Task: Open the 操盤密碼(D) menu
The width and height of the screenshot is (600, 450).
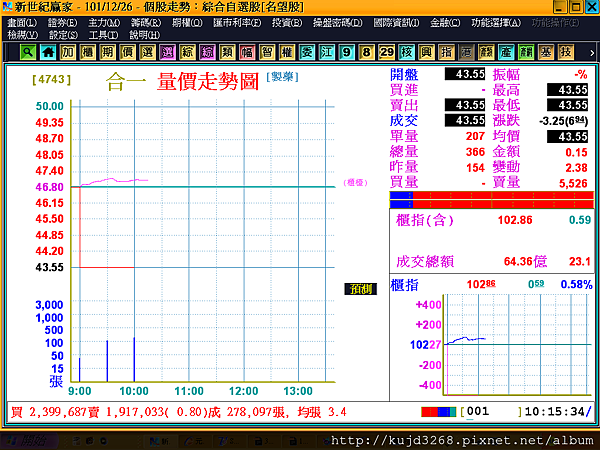Action: pyautogui.click(x=338, y=23)
